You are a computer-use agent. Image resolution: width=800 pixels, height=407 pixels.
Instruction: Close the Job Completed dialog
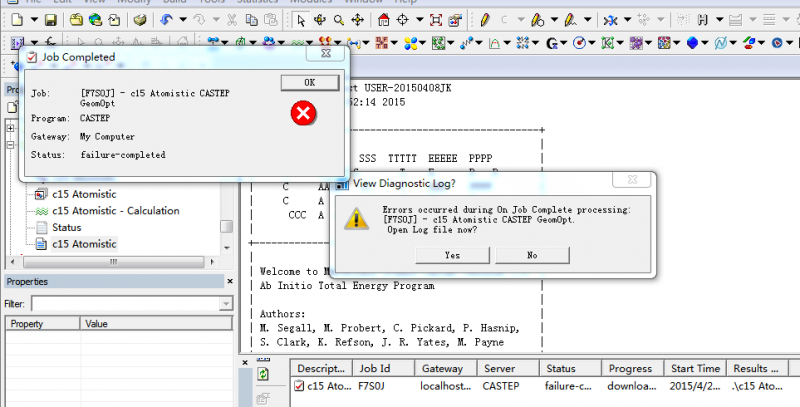tap(326, 53)
